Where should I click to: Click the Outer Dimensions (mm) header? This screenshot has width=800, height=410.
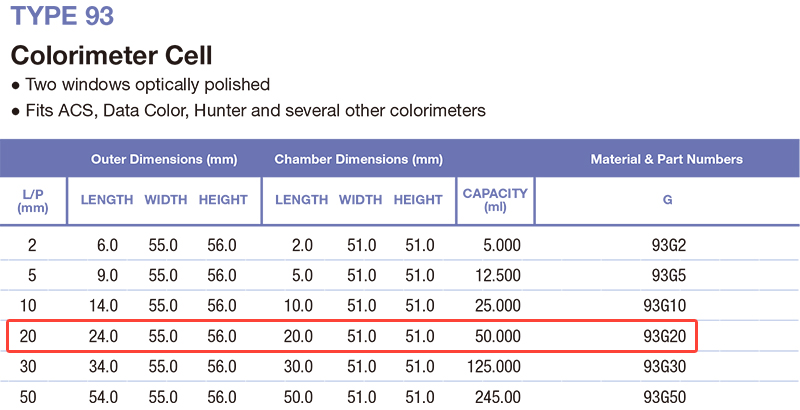163,159
